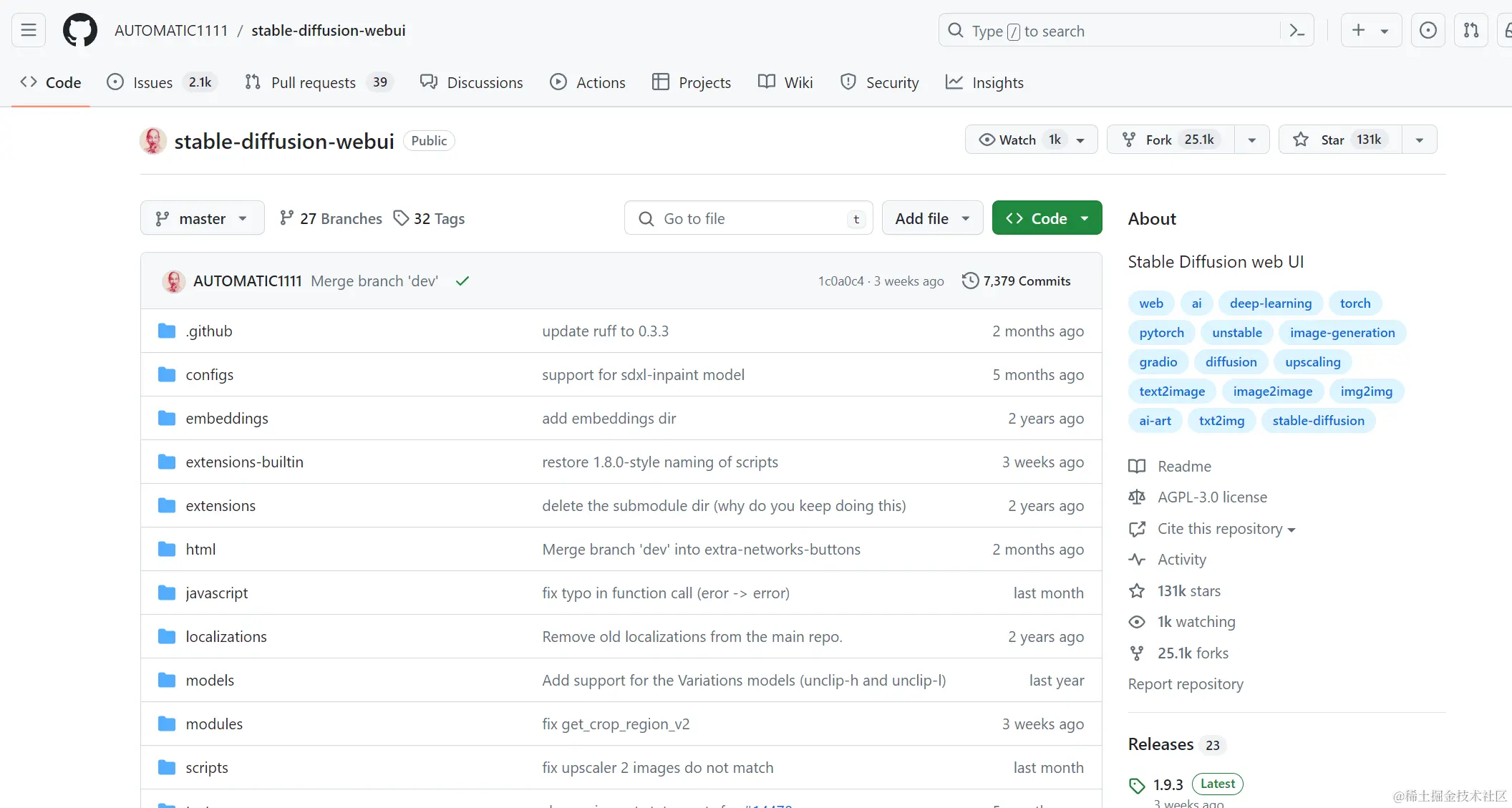
Task: Open the Insights tab
Action: 984,82
